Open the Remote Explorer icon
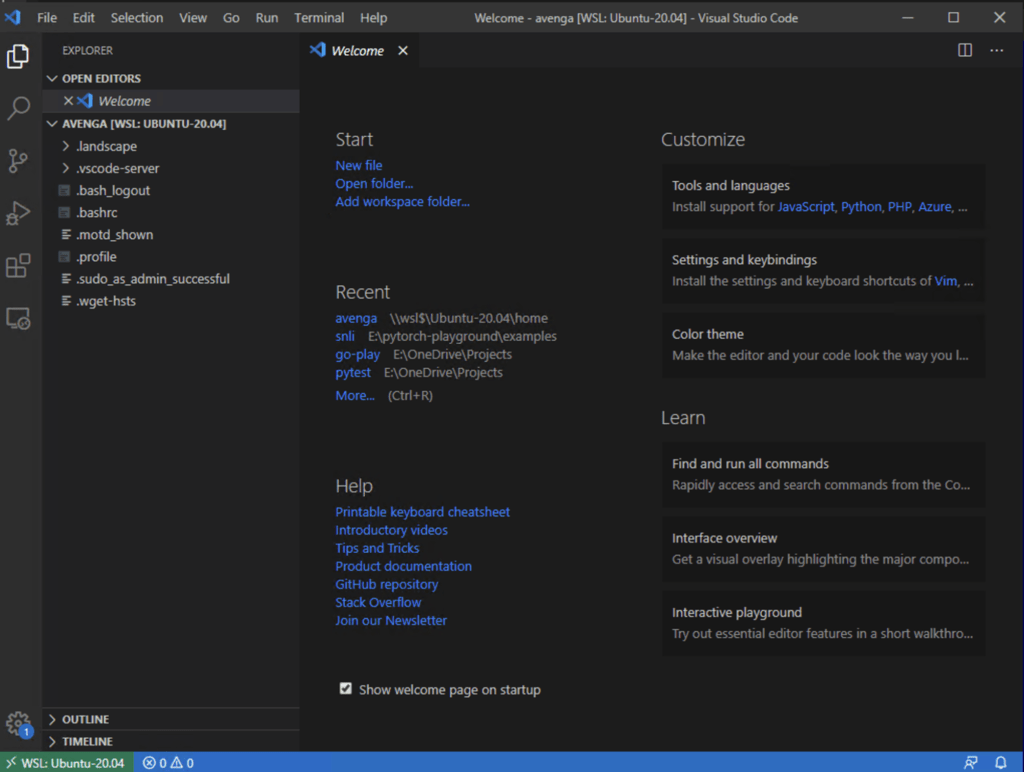The image size is (1024, 772). coord(18,319)
